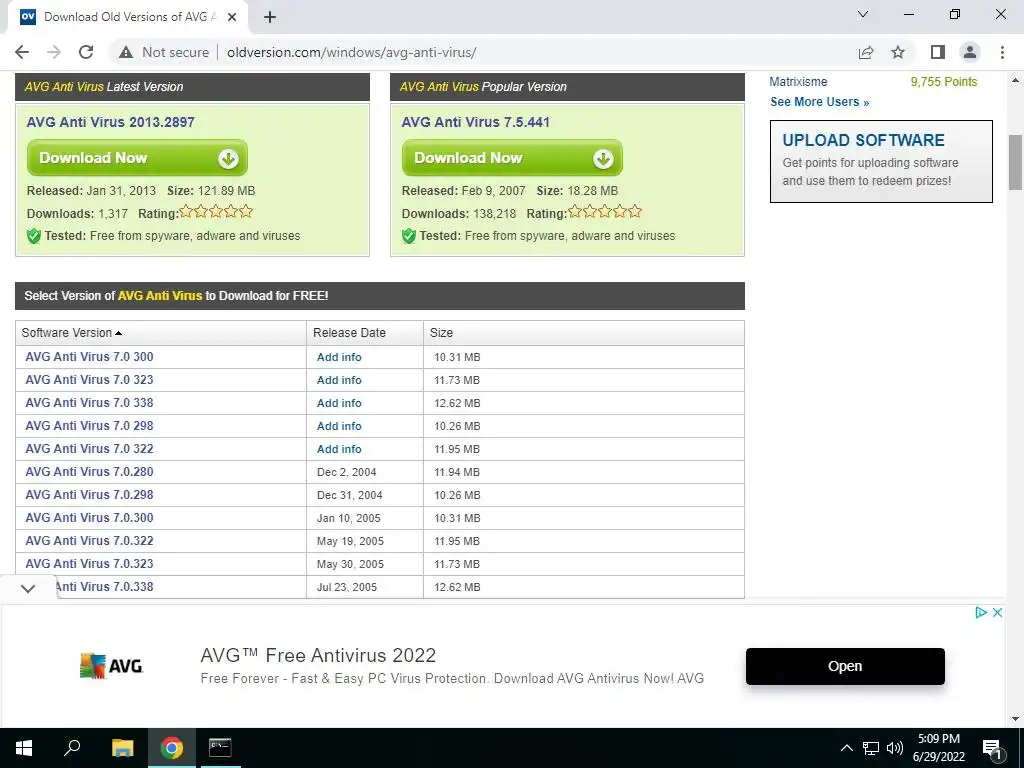Image resolution: width=1024 pixels, height=768 pixels.
Task: Click the address bar URL oldversion.com
Action: coord(351,52)
